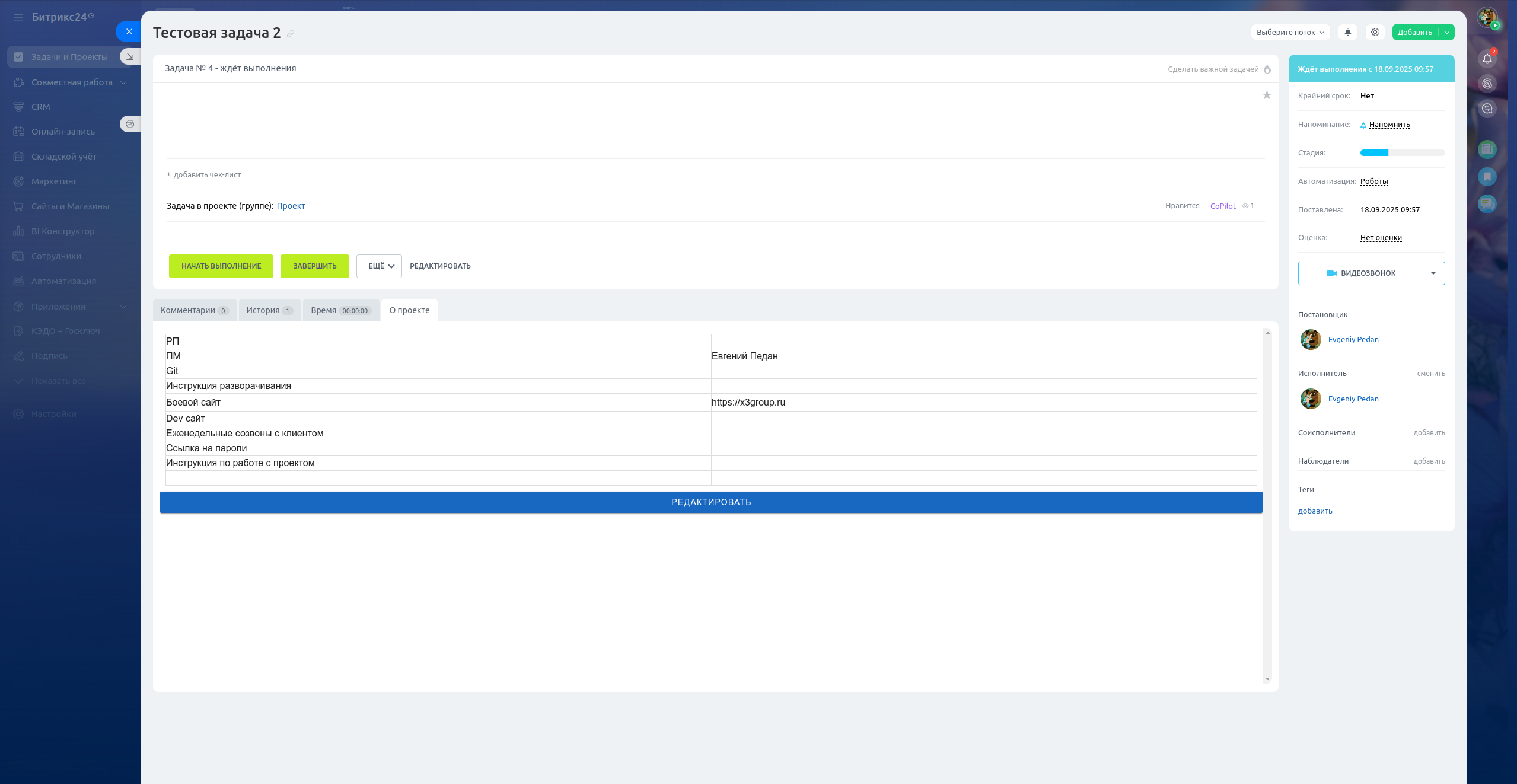Image resolution: width=1517 pixels, height=784 pixels.
Task: Copy task link icon near title
Action: coord(291,34)
